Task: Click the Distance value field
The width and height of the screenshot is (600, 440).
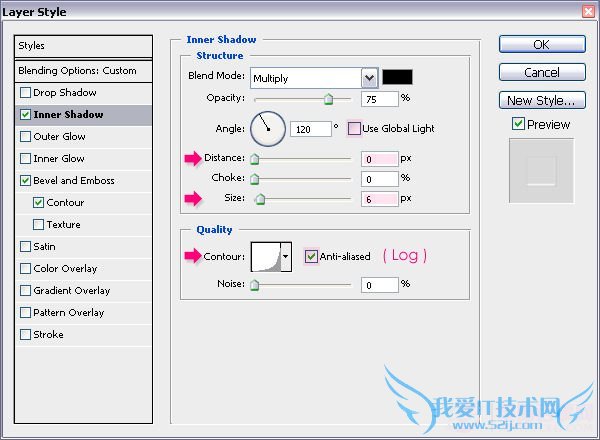Action: click(380, 159)
